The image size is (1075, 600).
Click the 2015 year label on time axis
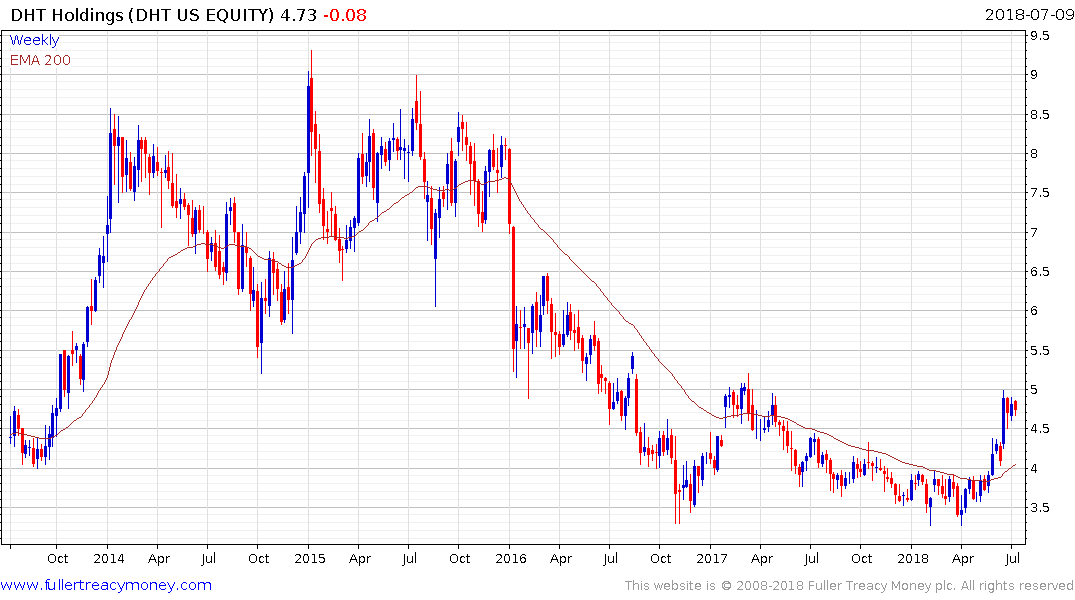309,558
